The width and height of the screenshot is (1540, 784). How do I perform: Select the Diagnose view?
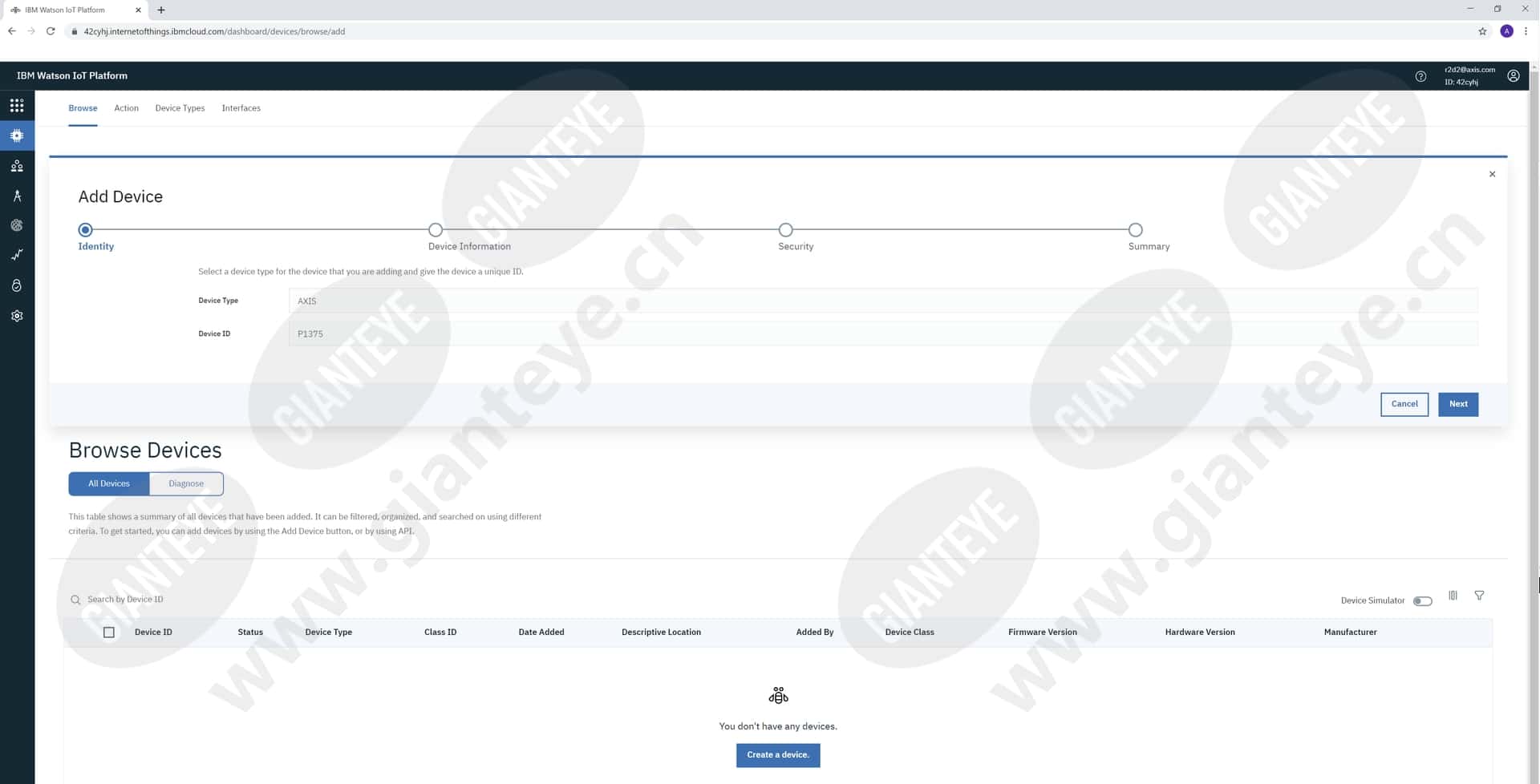click(x=186, y=483)
